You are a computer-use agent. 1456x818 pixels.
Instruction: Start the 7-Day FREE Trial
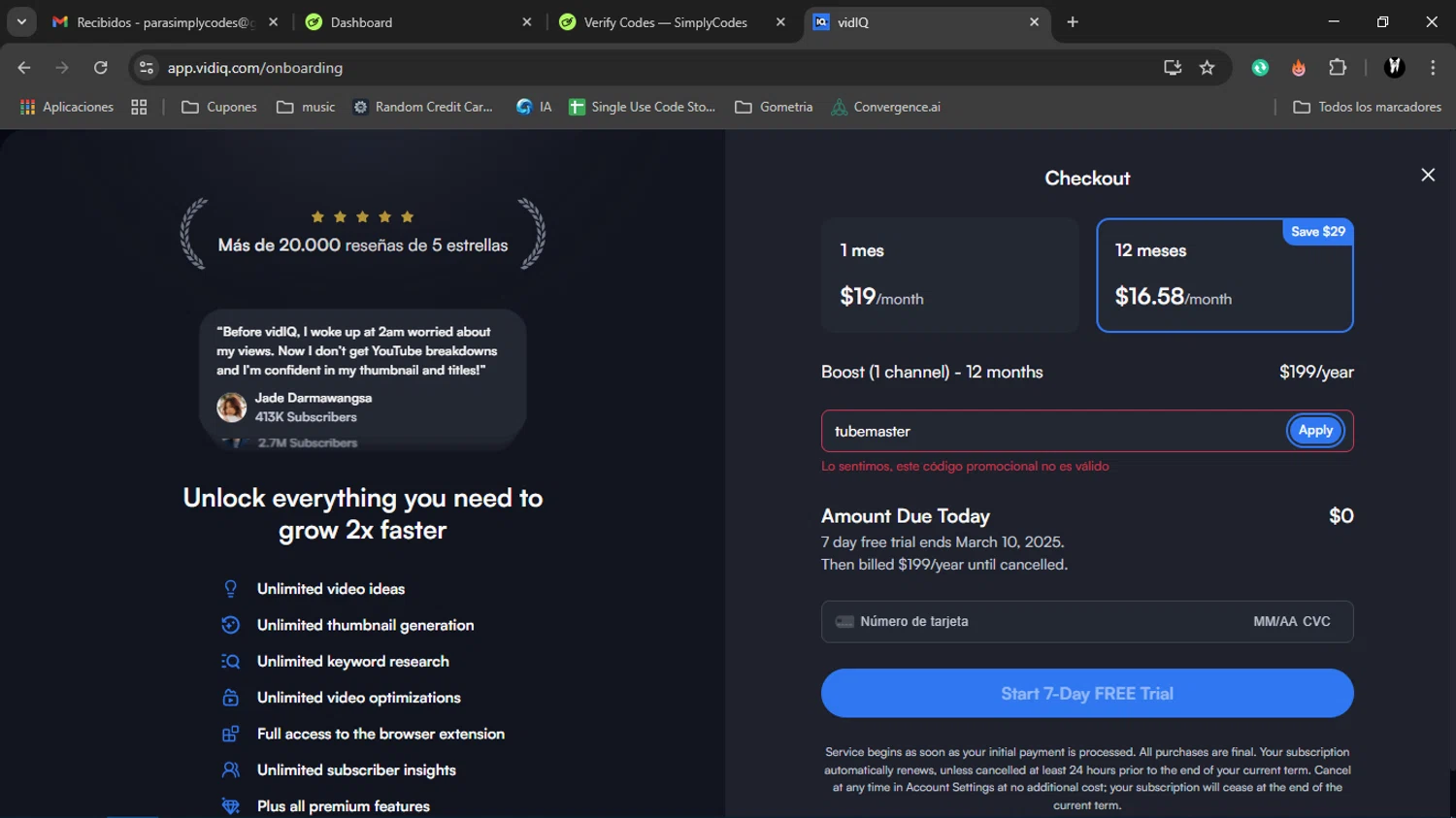tap(1087, 694)
